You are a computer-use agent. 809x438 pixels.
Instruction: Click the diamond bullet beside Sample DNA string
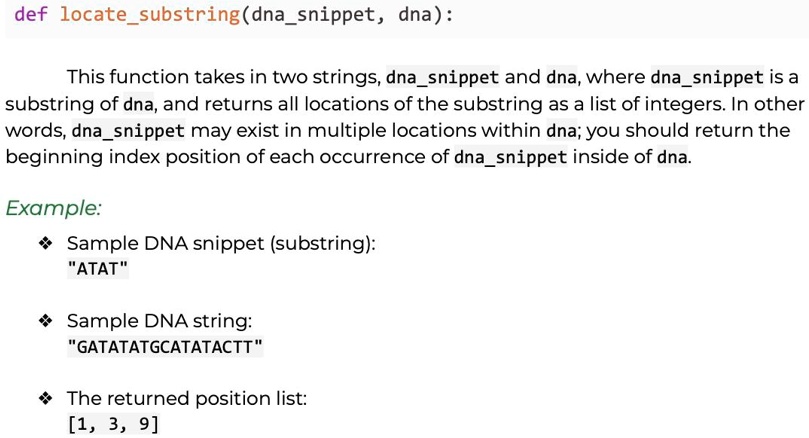(x=45, y=321)
